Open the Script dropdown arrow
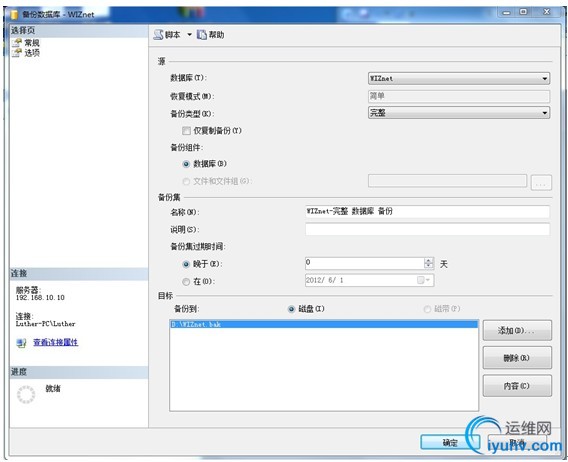 pyautogui.click(x=189, y=35)
